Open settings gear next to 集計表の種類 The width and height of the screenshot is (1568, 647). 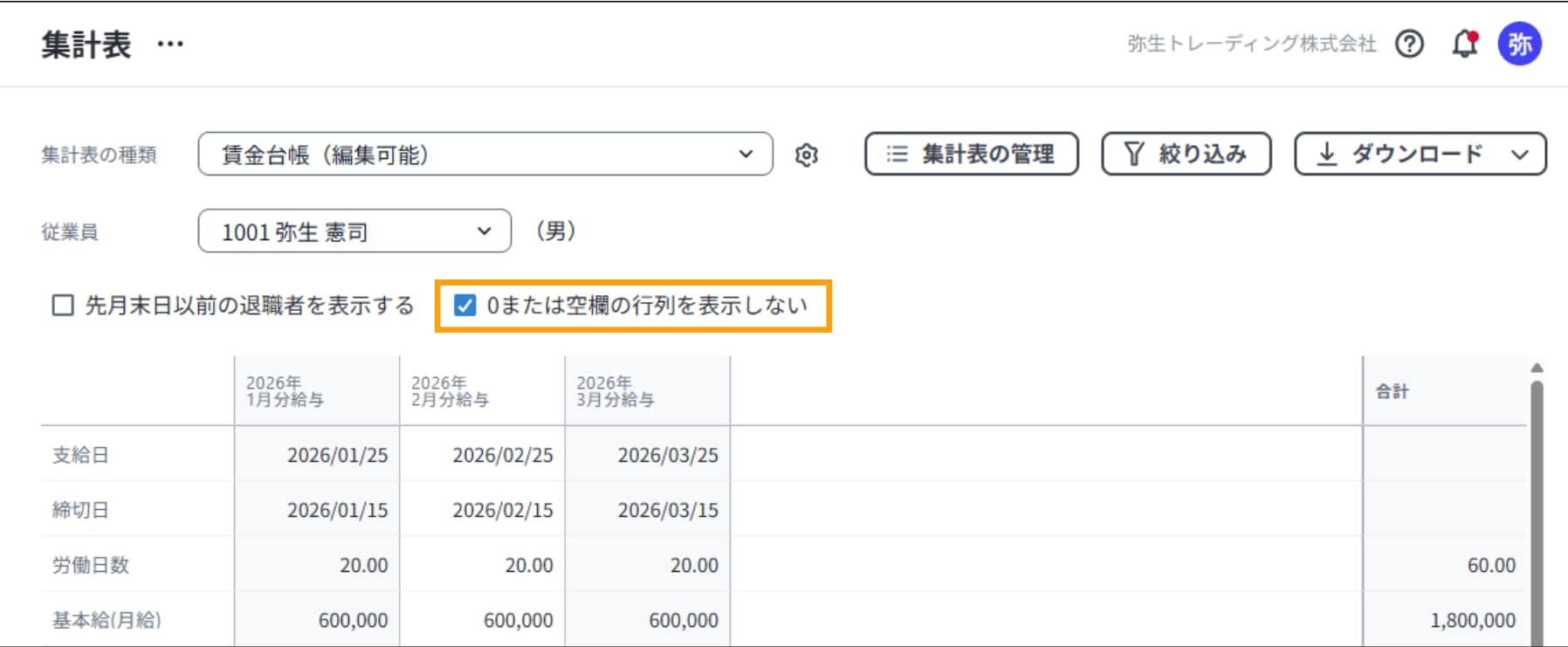807,155
